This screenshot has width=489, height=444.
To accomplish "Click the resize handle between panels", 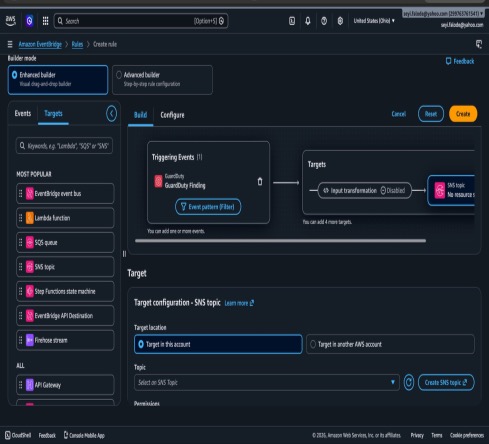I will click(124, 254).
